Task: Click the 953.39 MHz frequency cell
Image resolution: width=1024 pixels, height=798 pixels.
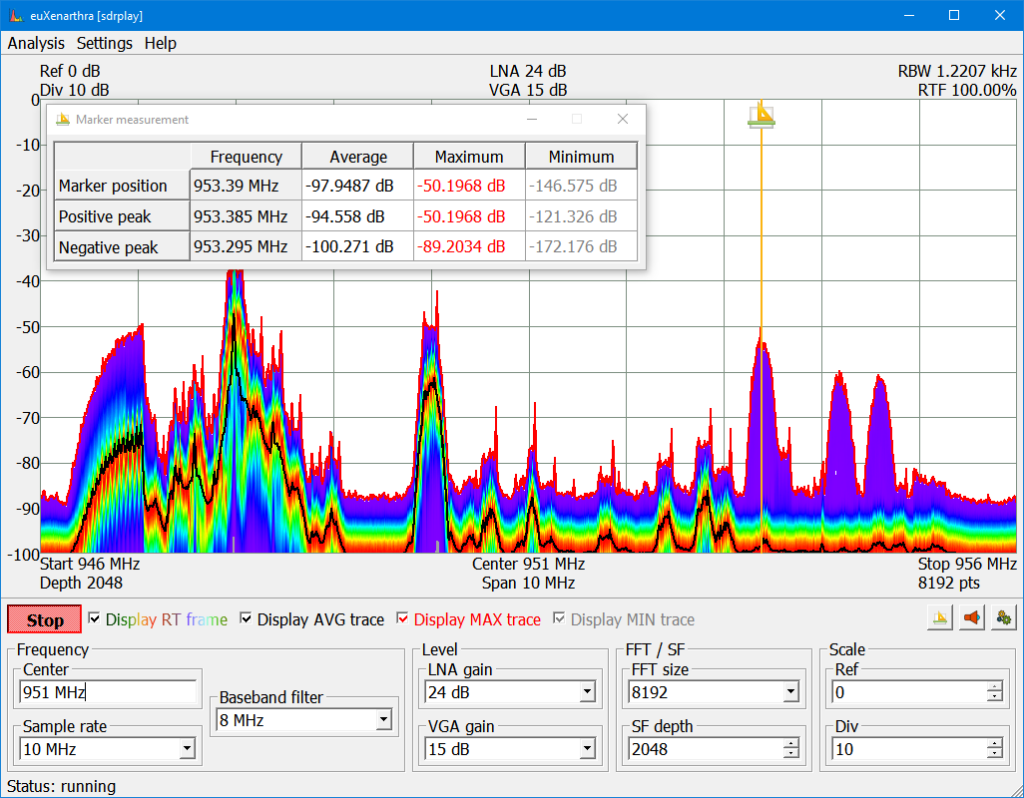Action: click(246, 185)
